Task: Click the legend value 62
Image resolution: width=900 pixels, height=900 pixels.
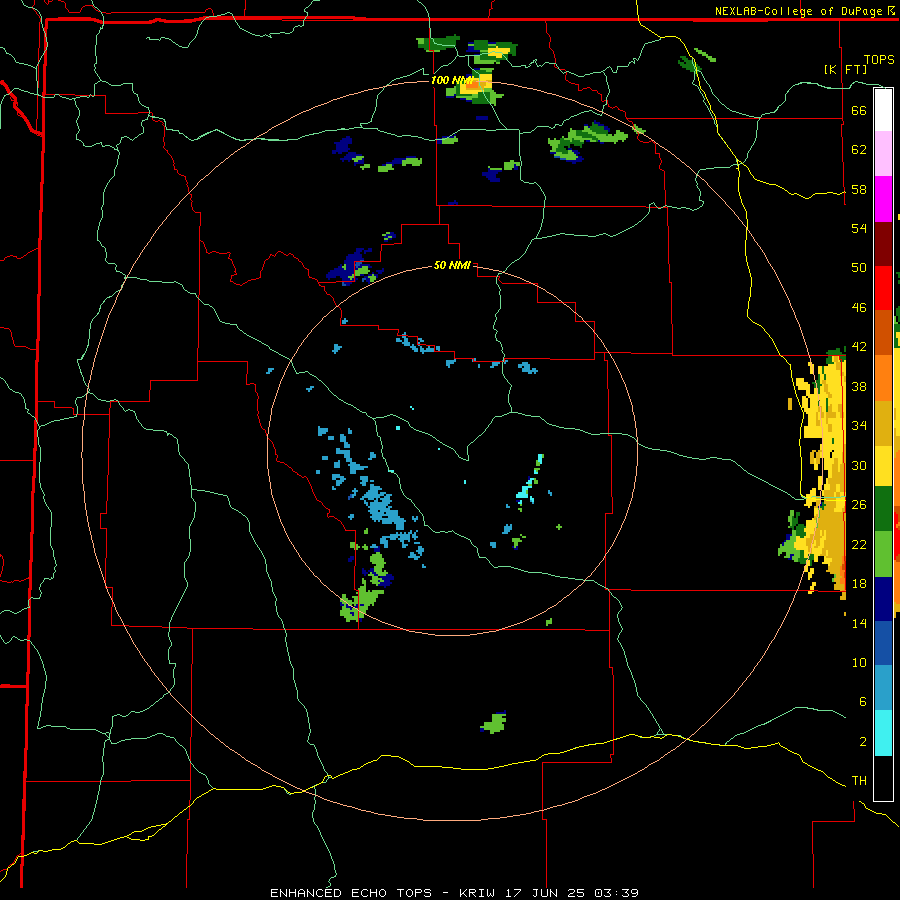Action: pos(859,150)
